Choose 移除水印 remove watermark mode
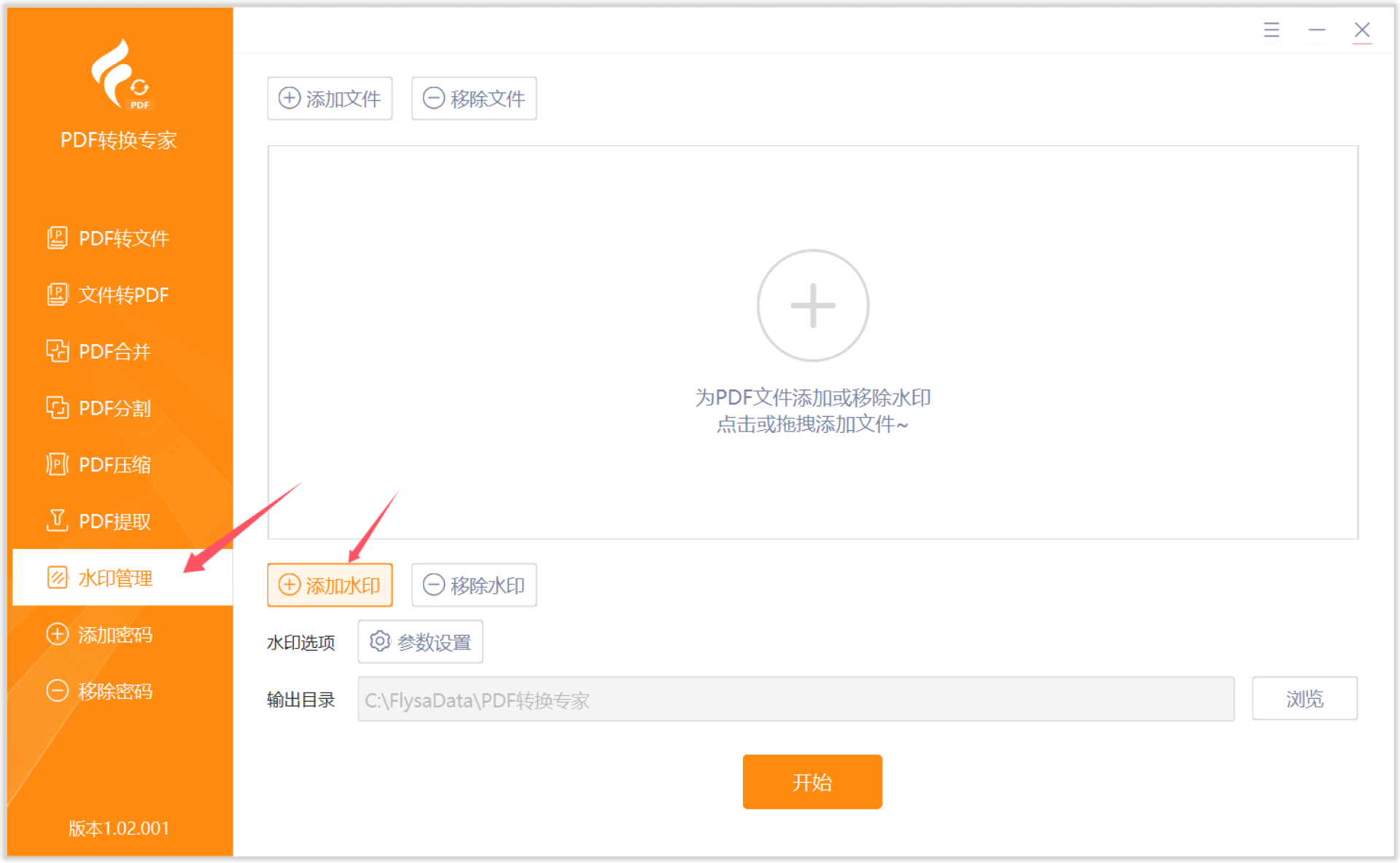The width and height of the screenshot is (1400, 863). pos(474,585)
